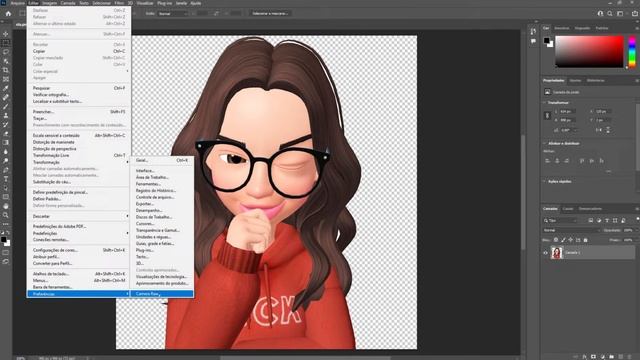Collapse the Alinhar e distribuir section
The width and height of the screenshot is (640, 360).
click(x=545, y=144)
